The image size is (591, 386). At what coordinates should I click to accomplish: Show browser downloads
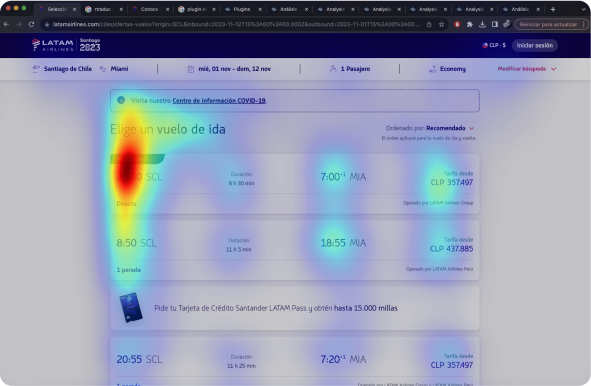coord(482,25)
